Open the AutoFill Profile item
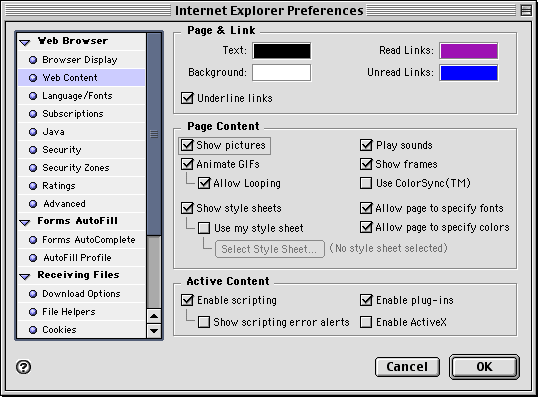Screen dimensions: 538x397 point(82,258)
